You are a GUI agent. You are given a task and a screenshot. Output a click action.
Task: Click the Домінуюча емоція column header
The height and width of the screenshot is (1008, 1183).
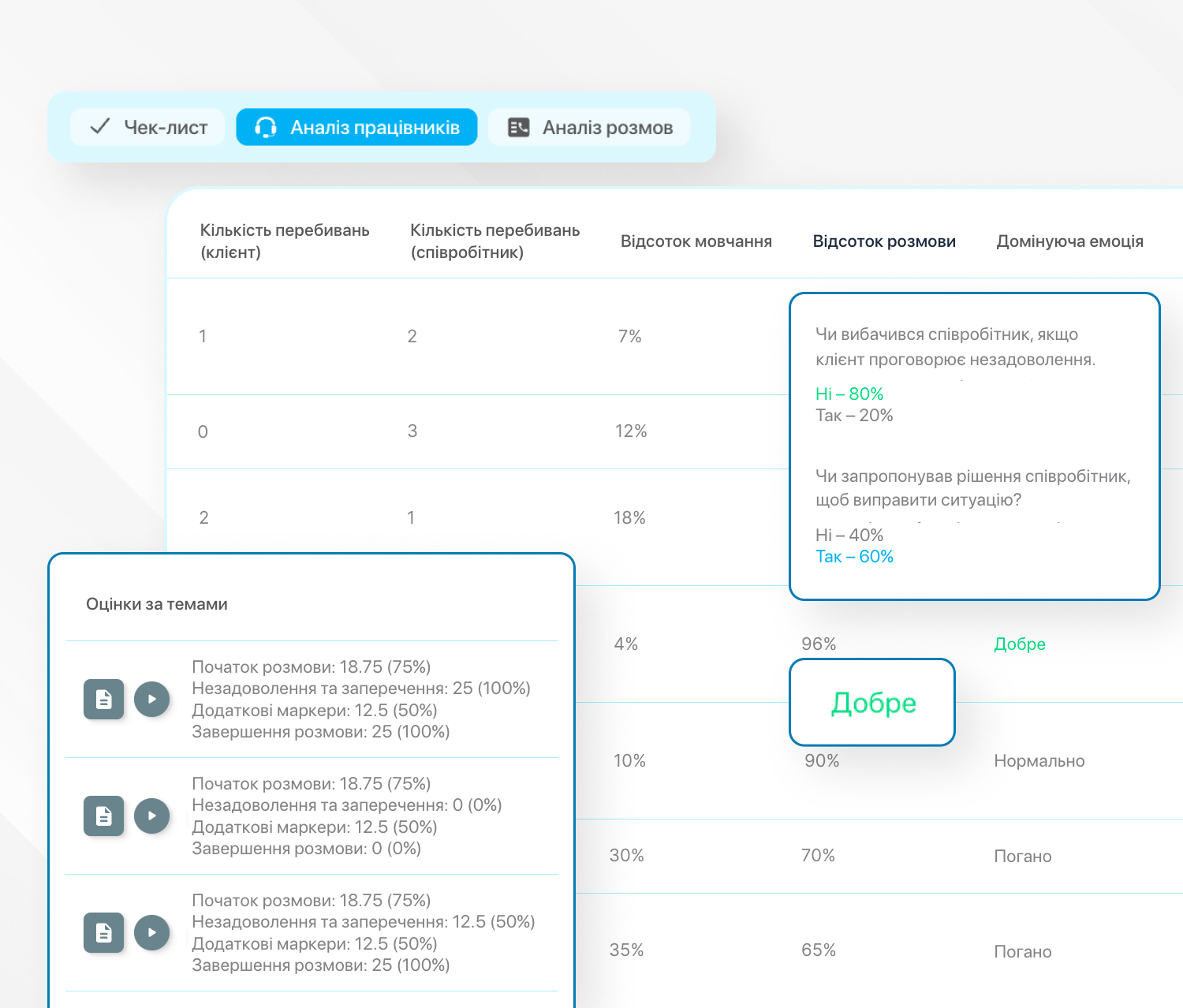1069,241
